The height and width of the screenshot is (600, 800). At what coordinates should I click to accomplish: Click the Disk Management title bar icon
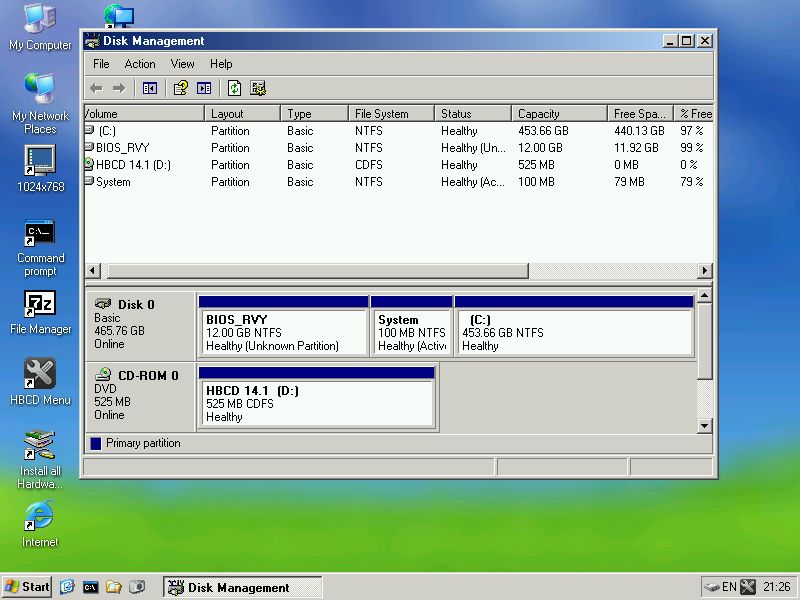coord(92,41)
